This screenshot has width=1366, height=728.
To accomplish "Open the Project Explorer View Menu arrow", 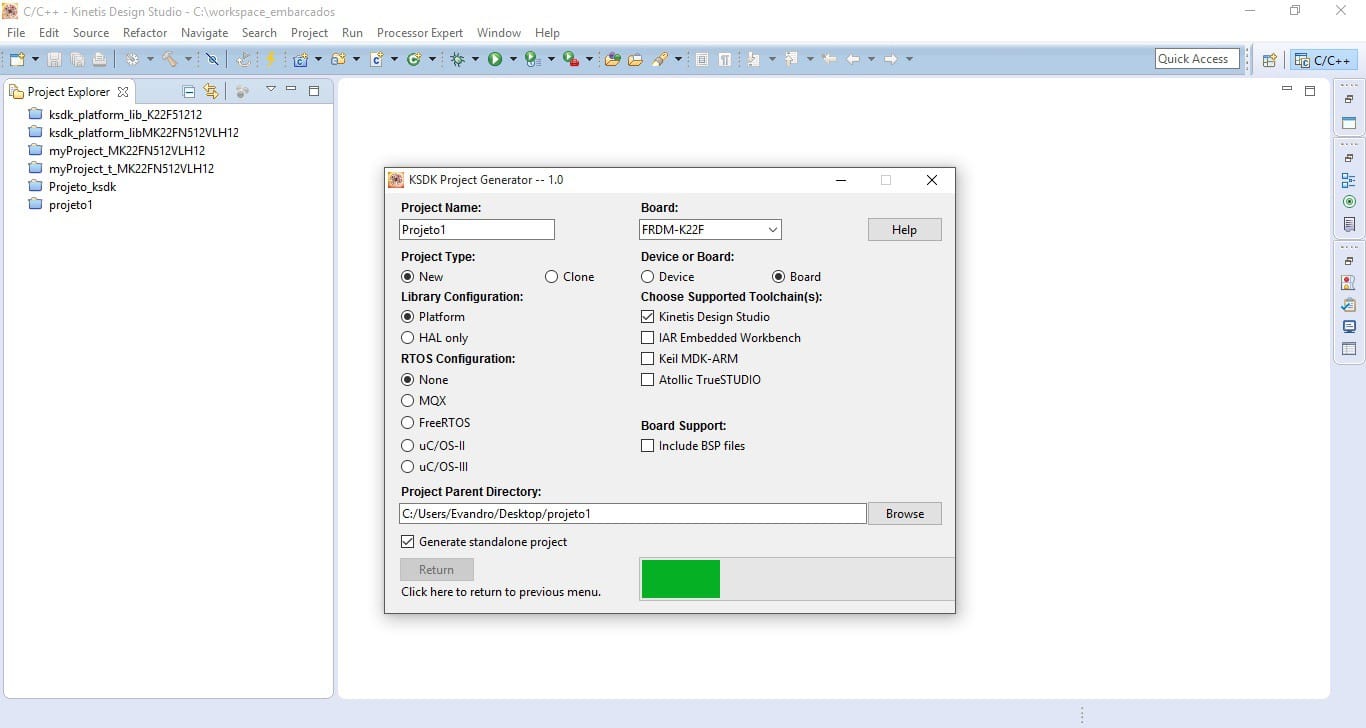I will tap(270, 90).
